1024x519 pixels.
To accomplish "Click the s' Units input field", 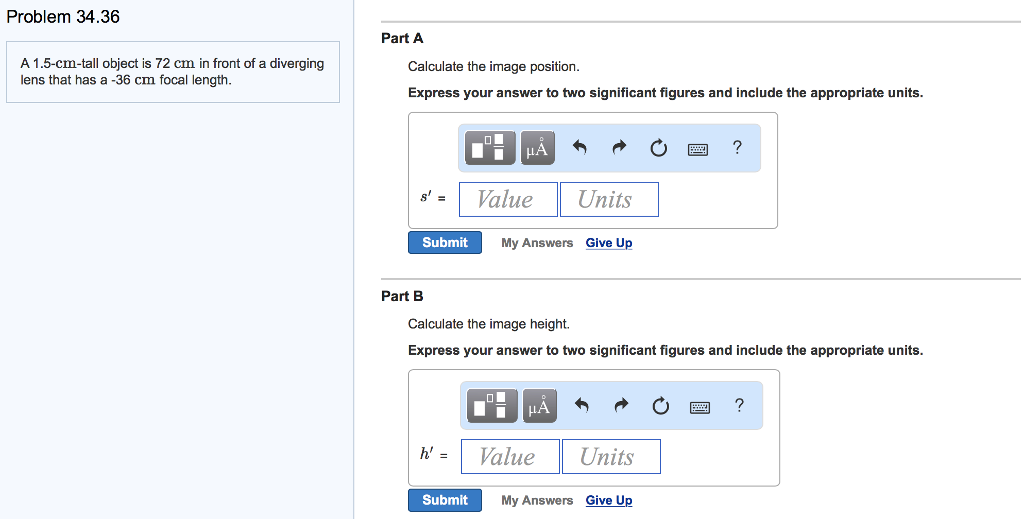I will pyautogui.click(x=609, y=199).
